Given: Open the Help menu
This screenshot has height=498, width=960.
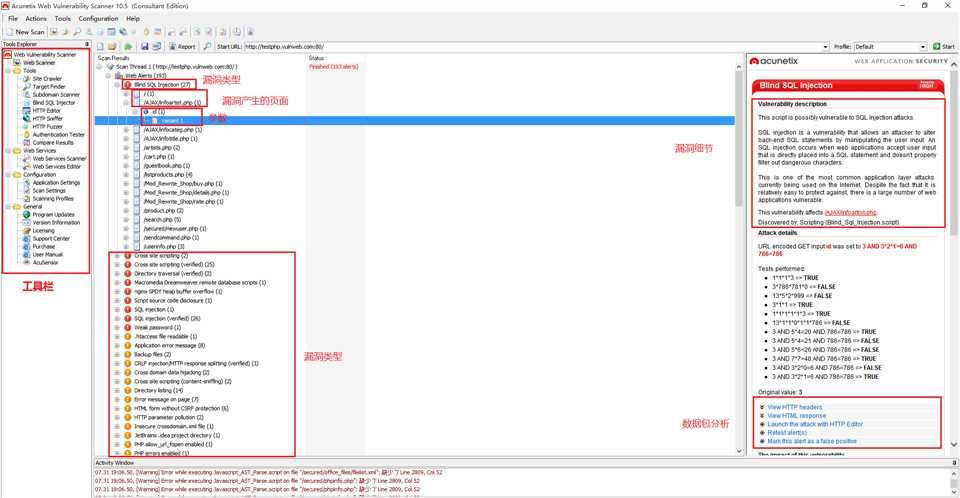Looking at the screenshot, I should pyautogui.click(x=133, y=18).
